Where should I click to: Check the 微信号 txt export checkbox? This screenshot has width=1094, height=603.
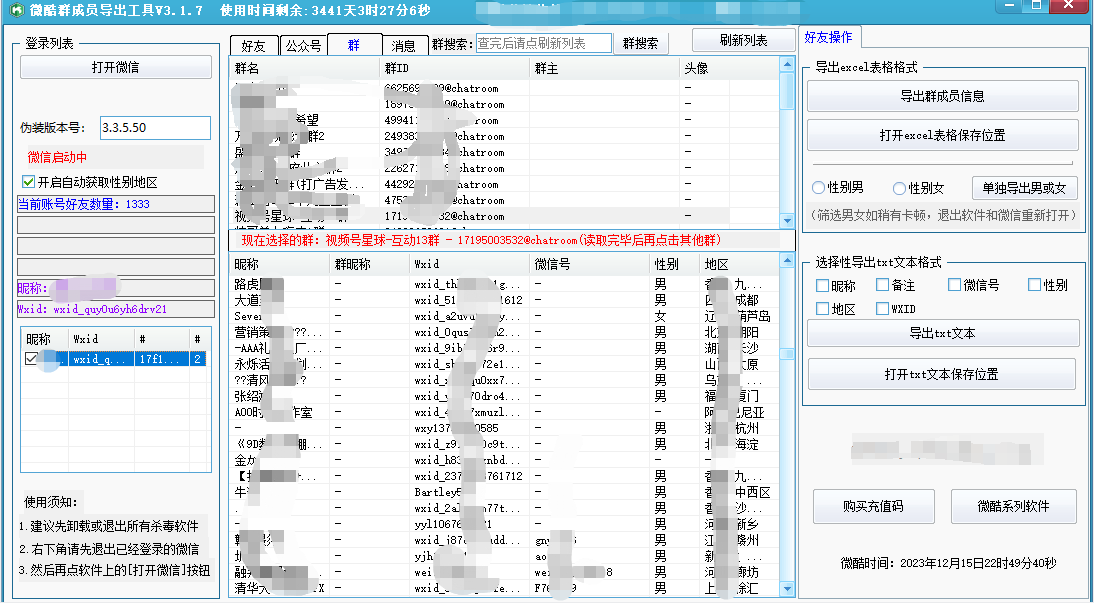pyautogui.click(x=954, y=285)
